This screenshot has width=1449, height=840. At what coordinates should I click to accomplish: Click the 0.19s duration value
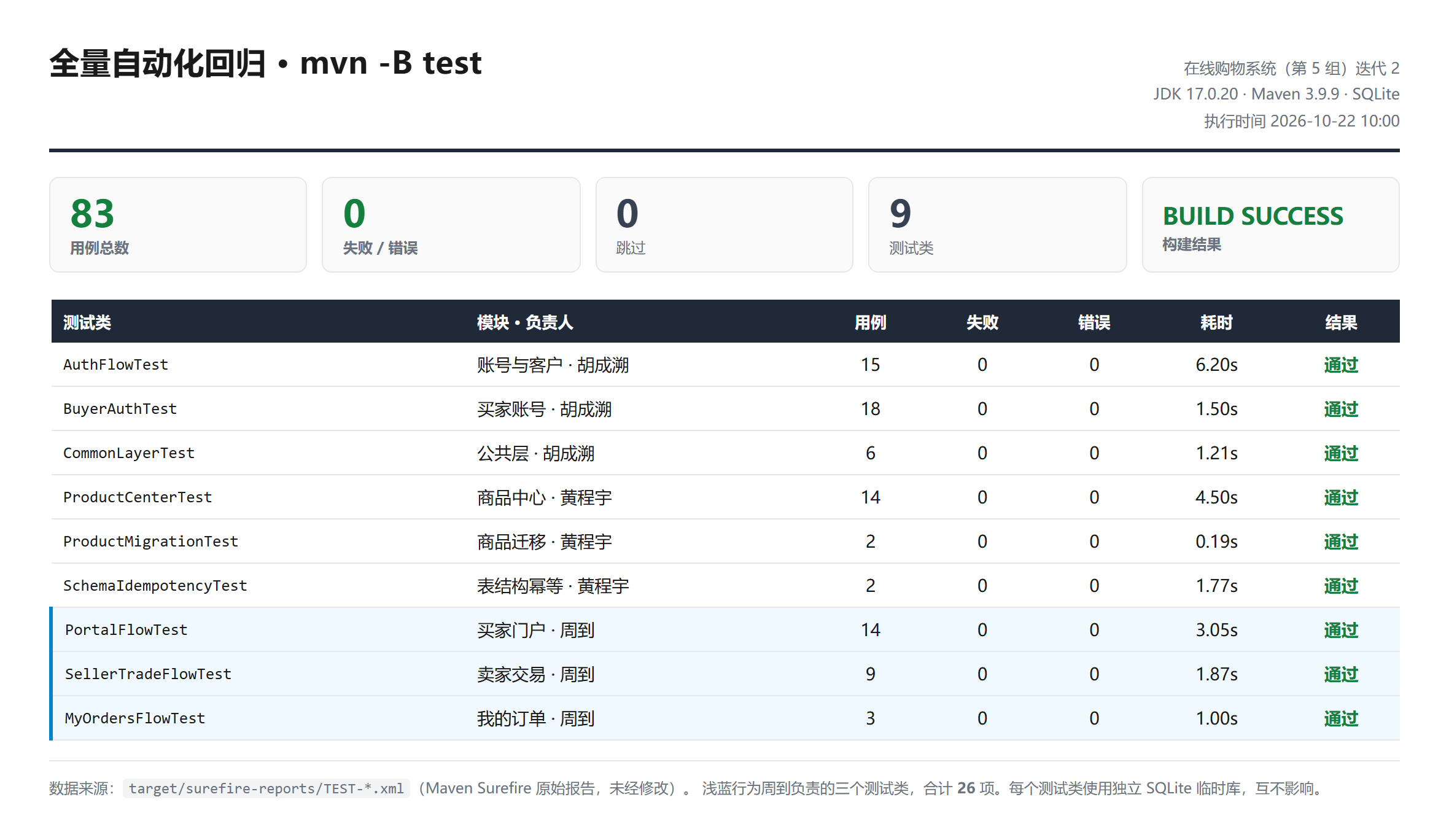point(1216,542)
